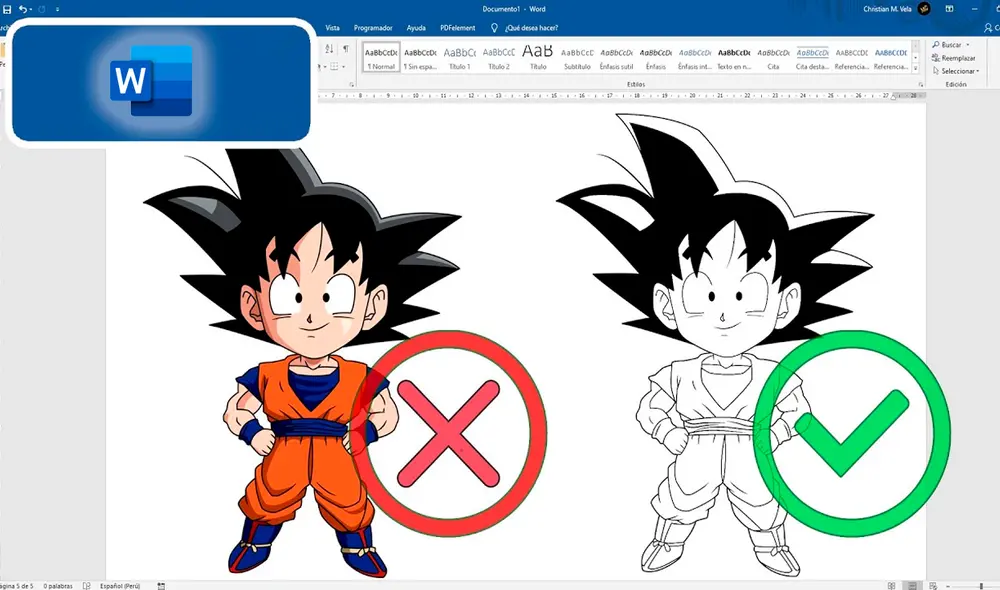Viewport: 1000px width, 590px height.
Task: Open the Programador ribbon tab
Action: click(x=372, y=27)
